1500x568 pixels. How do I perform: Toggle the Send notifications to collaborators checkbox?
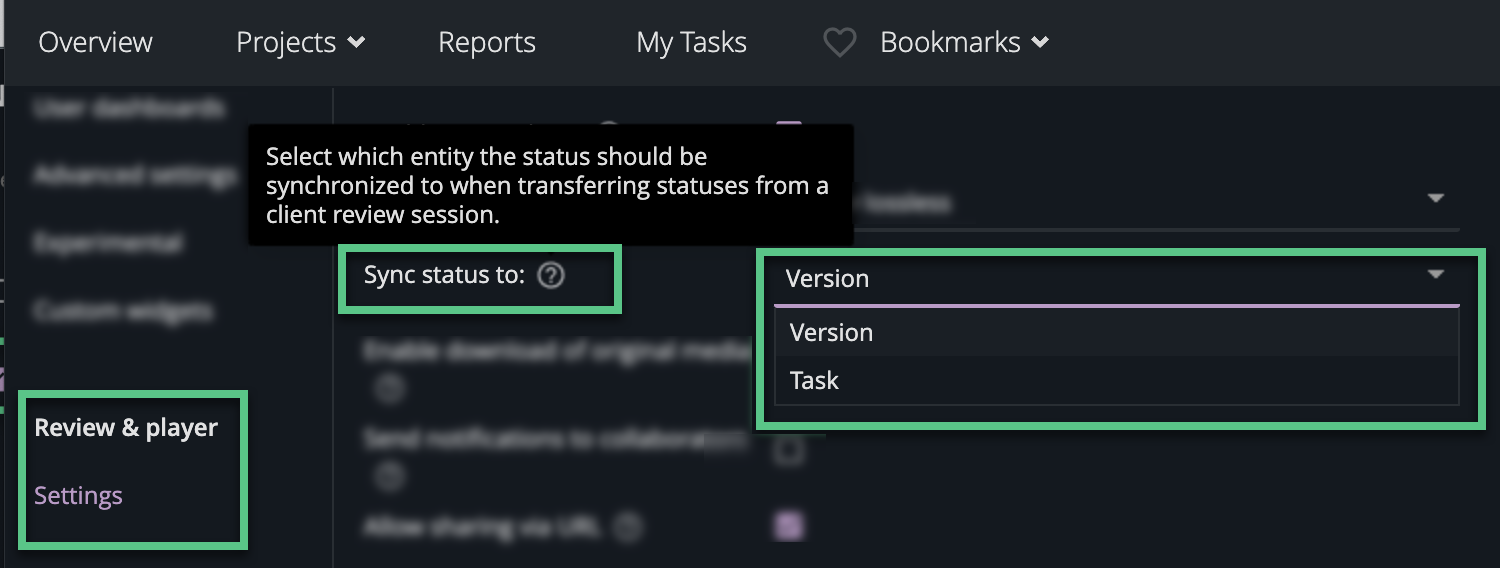[x=790, y=451]
